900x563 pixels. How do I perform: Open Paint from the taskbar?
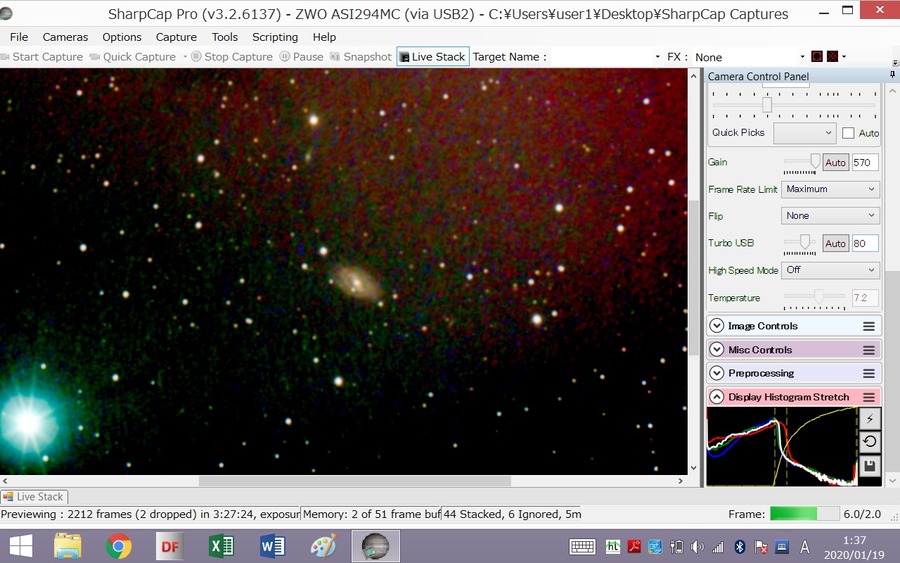click(324, 546)
